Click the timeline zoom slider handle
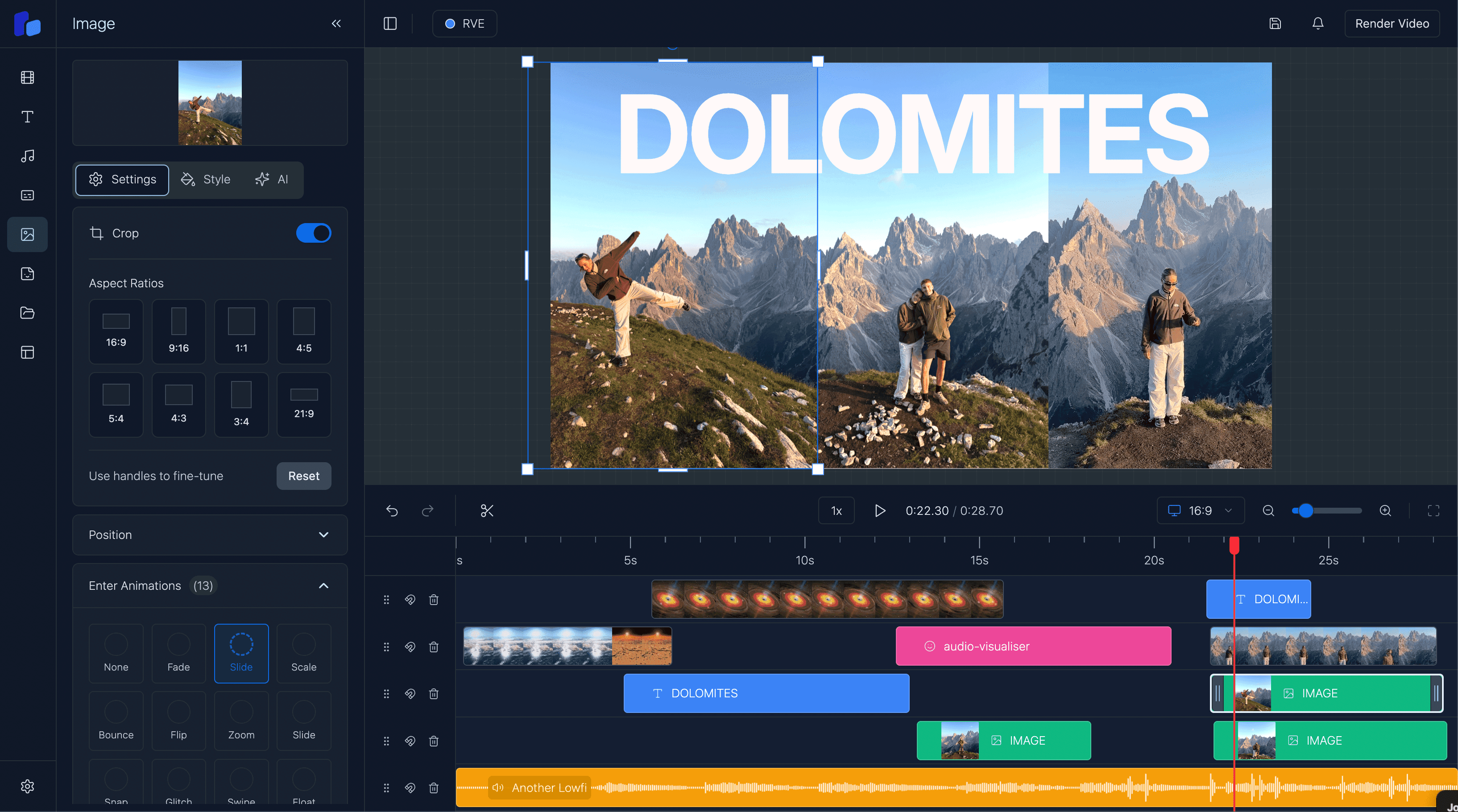Screen dimensions: 1458x812 click(1305, 510)
